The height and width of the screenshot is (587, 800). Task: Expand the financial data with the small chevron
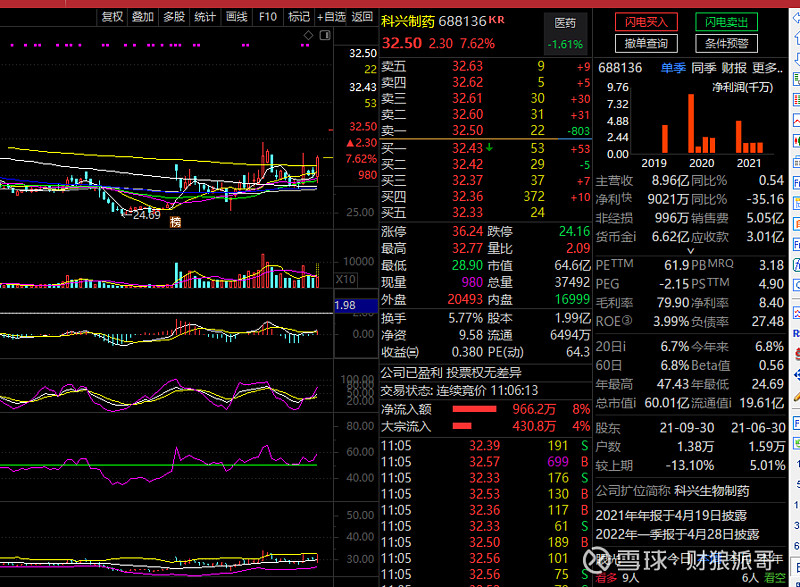point(691,250)
